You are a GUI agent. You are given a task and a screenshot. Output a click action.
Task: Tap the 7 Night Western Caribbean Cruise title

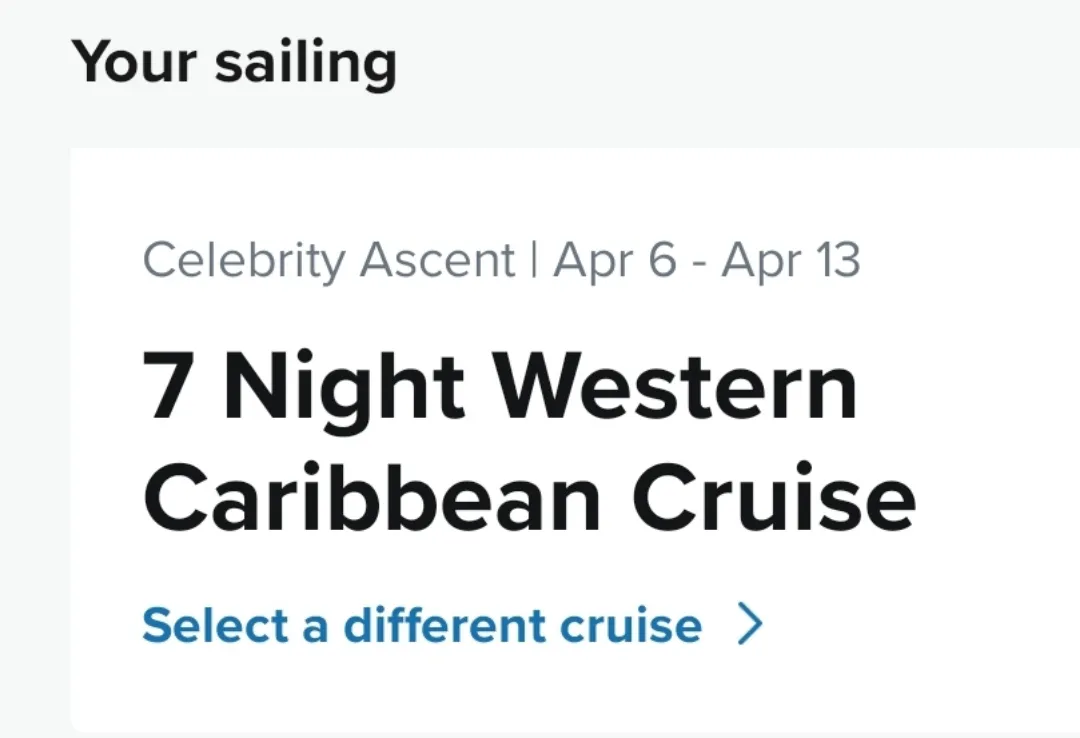coord(528,442)
